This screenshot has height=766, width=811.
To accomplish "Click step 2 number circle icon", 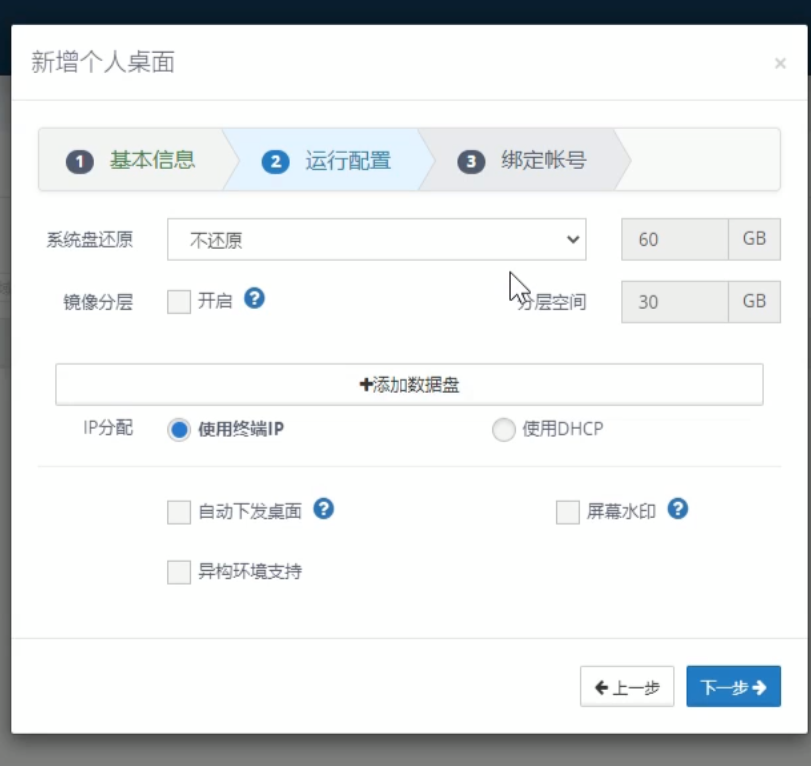I will 275,161.
